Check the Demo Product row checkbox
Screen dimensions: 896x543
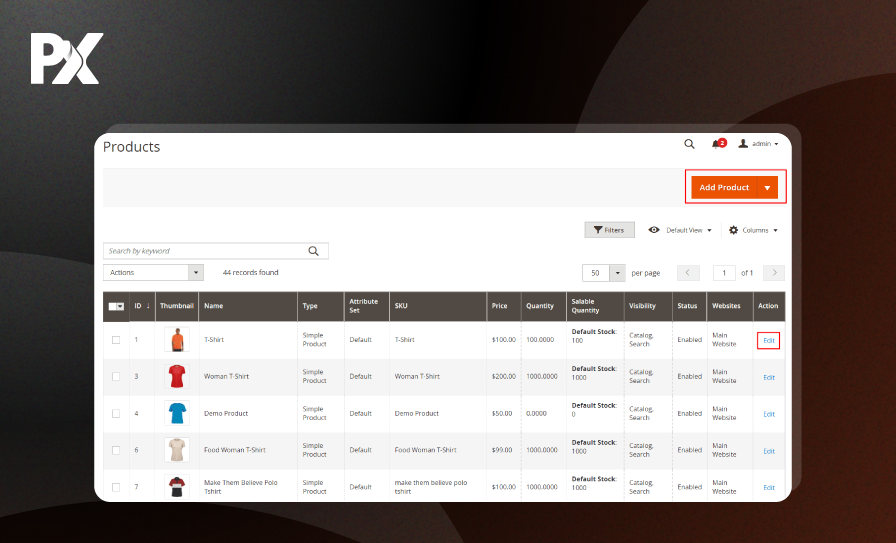(x=116, y=414)
